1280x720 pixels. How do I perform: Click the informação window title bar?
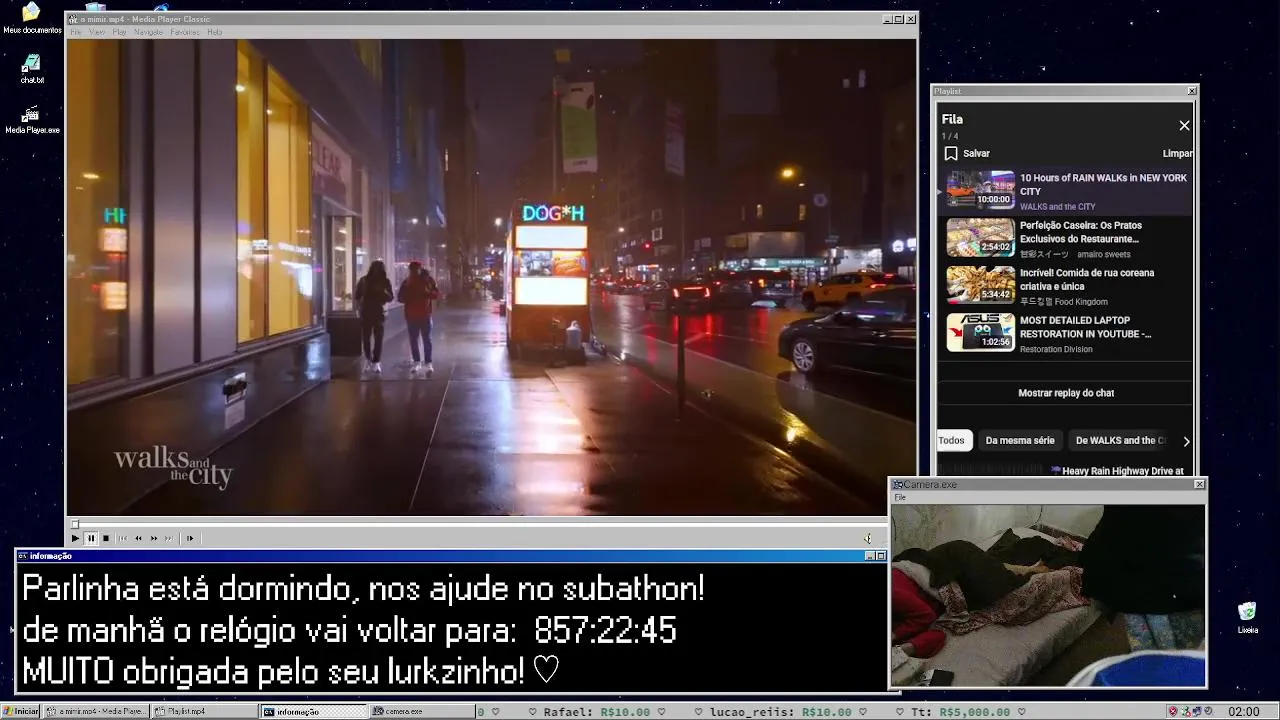pos(451,556)
